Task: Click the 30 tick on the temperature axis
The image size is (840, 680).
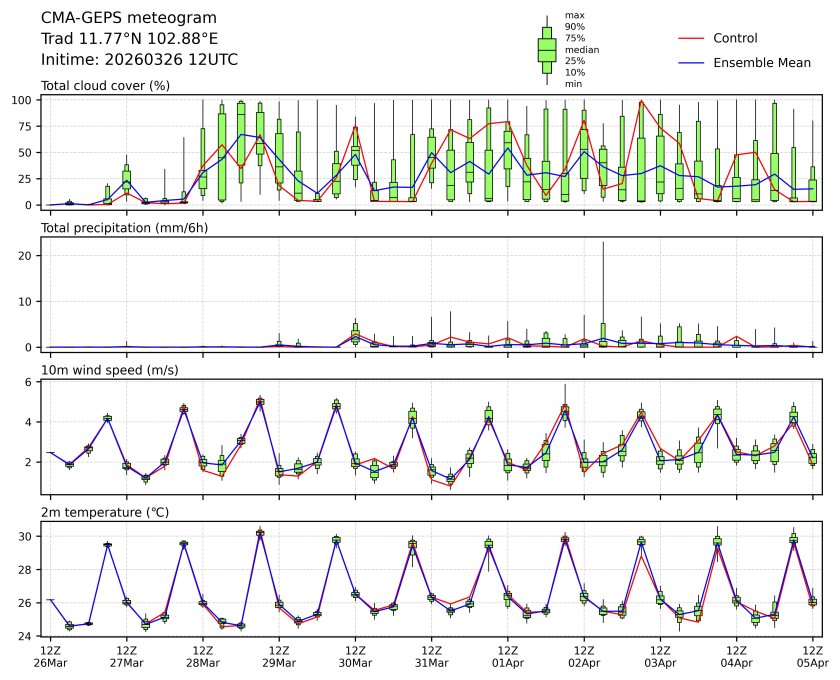Action: [30, 536]
